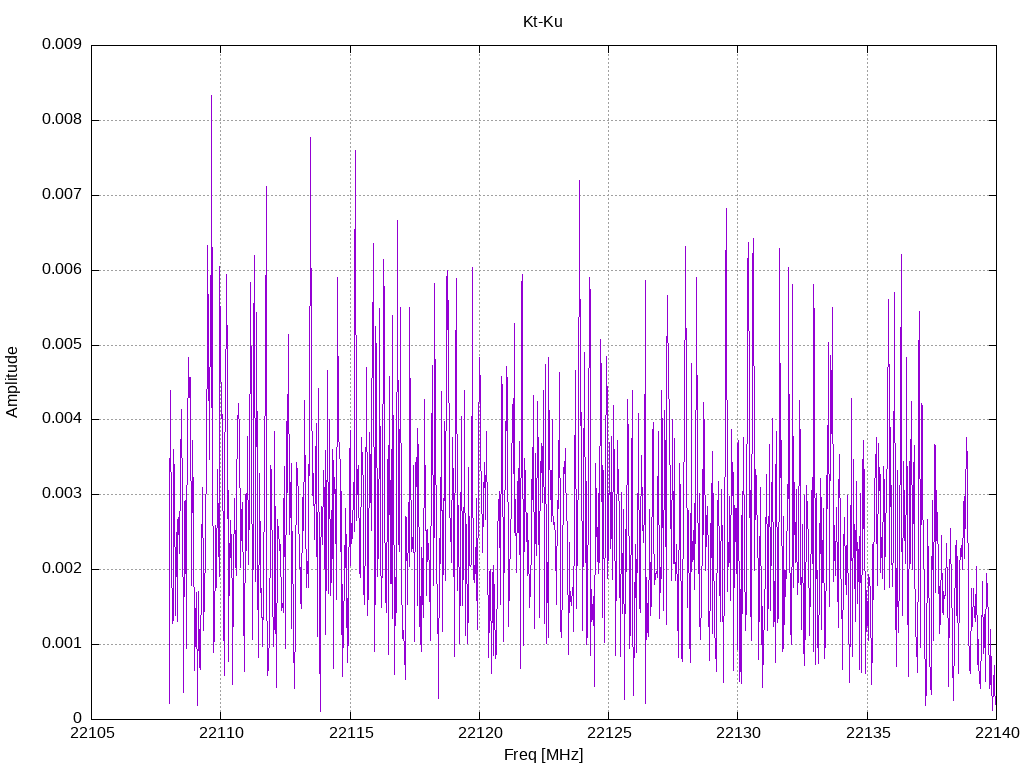Click the 0.005 y-axis tick label

62,344
